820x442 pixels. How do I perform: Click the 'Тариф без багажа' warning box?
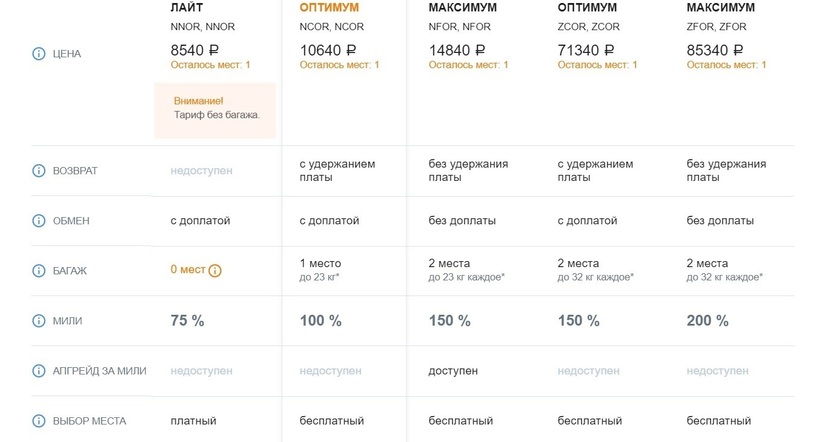click(215, 108)
